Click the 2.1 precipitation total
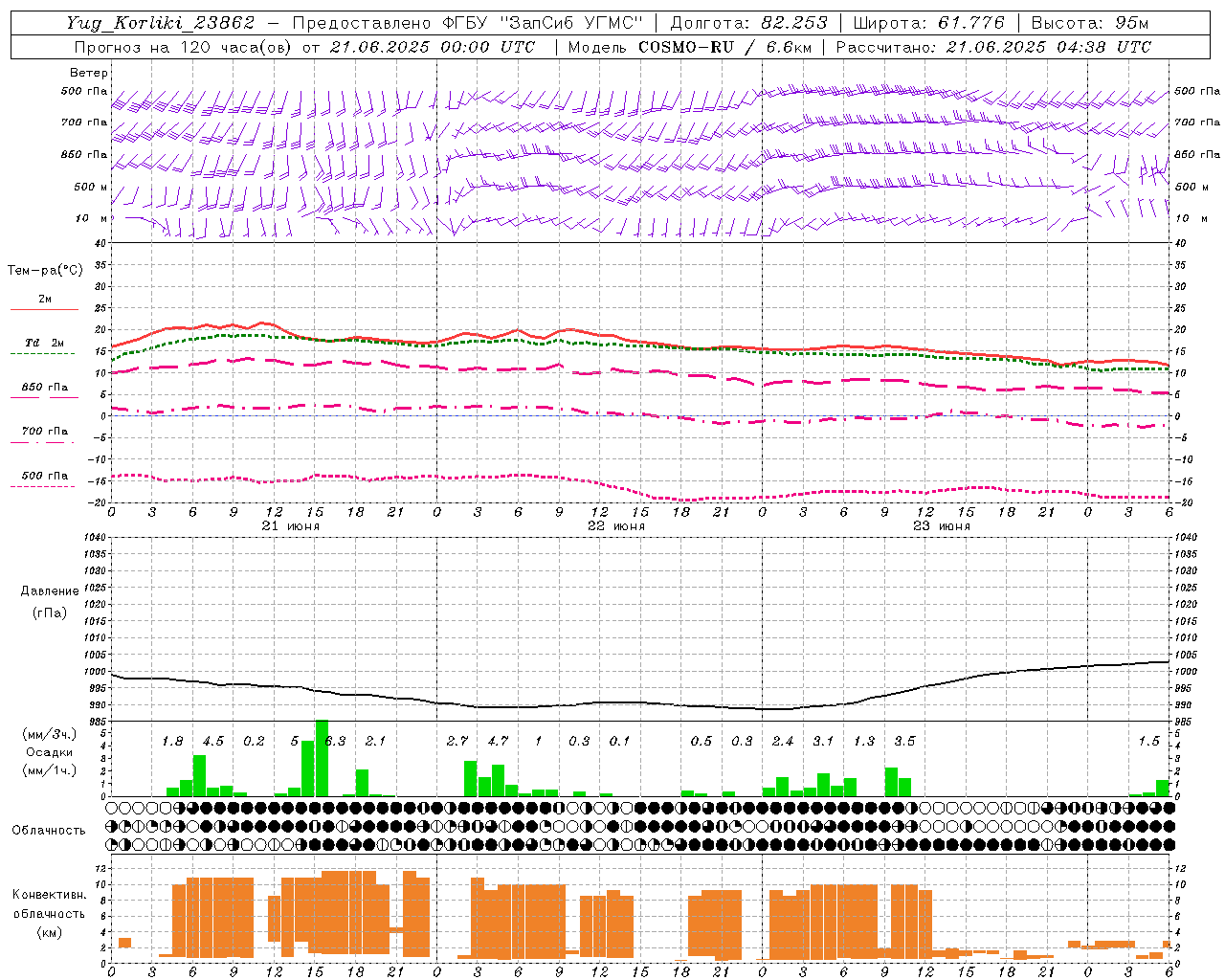The image size is (1225, 980). pyautogui.click(x=375, y=741)
